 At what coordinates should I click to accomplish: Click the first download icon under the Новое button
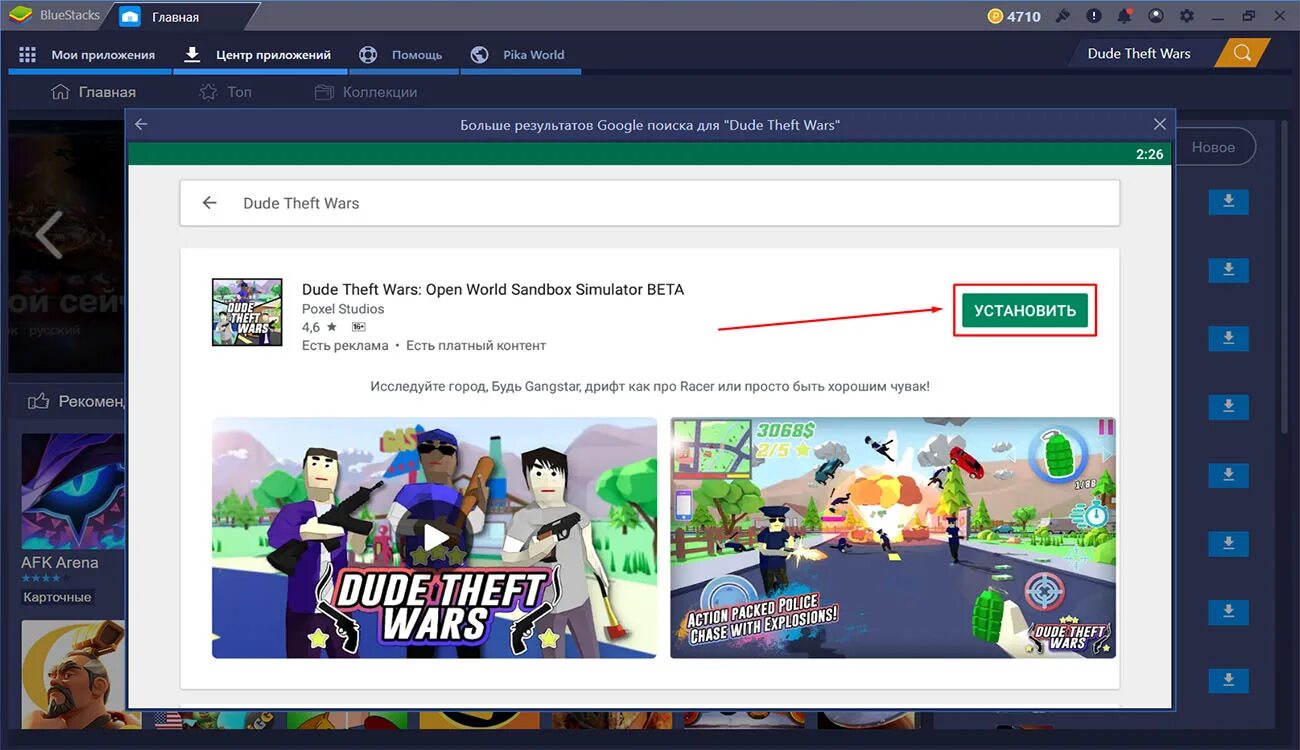click(1229, 203)
